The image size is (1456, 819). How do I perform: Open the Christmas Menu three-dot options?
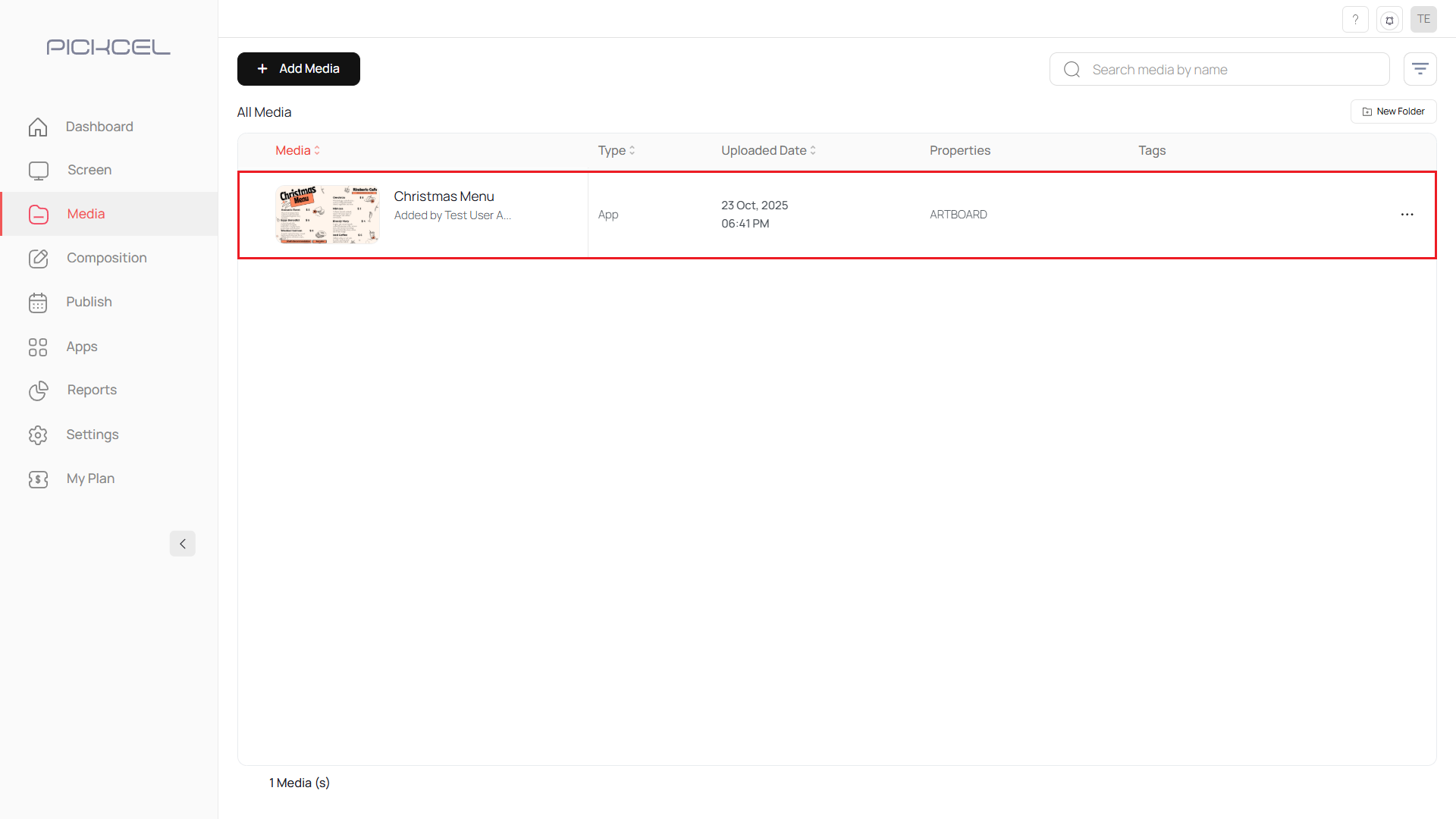point(1407,215)
